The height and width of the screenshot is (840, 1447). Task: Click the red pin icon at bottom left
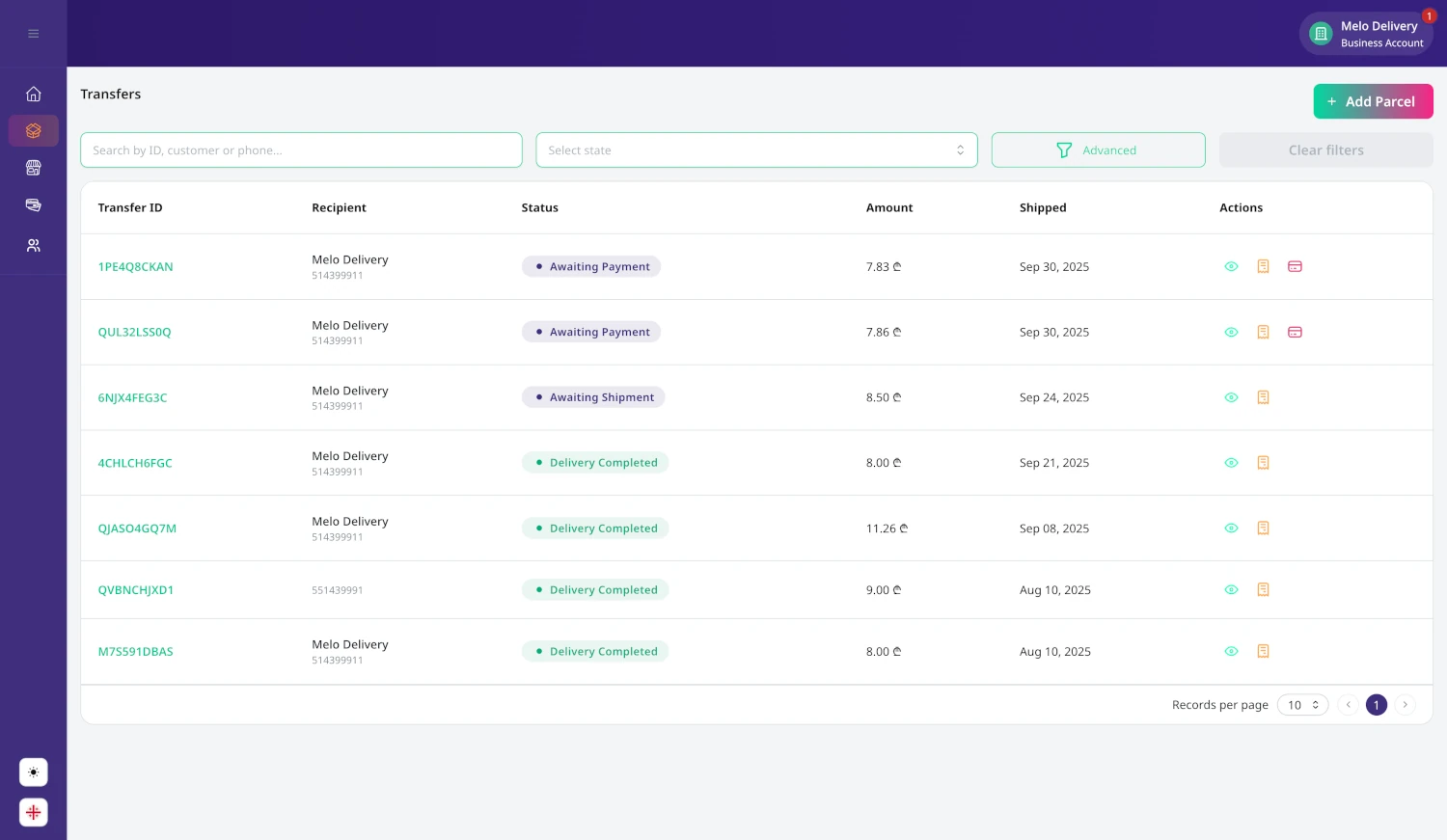34,812
